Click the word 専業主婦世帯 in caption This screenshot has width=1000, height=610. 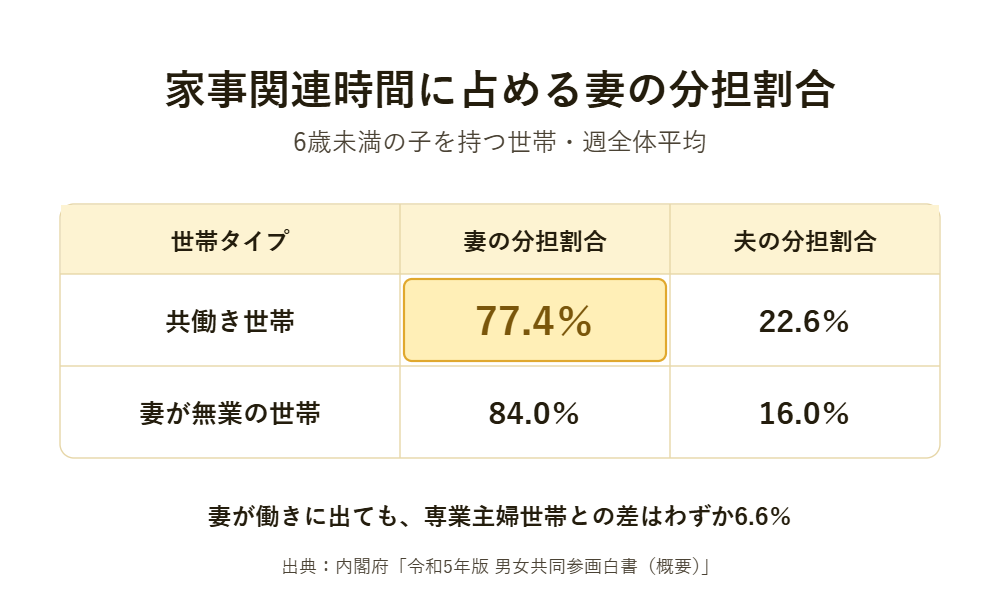tap(496, 516)
